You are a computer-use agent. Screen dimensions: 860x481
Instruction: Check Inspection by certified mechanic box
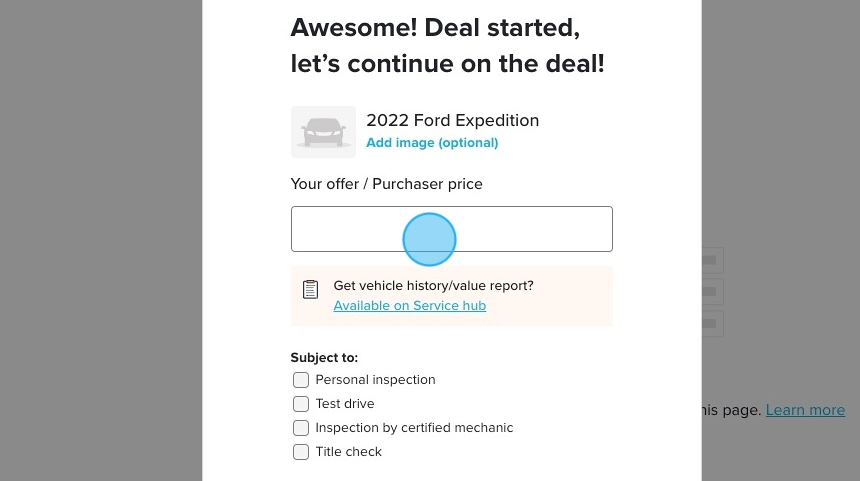[x=301, y=428]
